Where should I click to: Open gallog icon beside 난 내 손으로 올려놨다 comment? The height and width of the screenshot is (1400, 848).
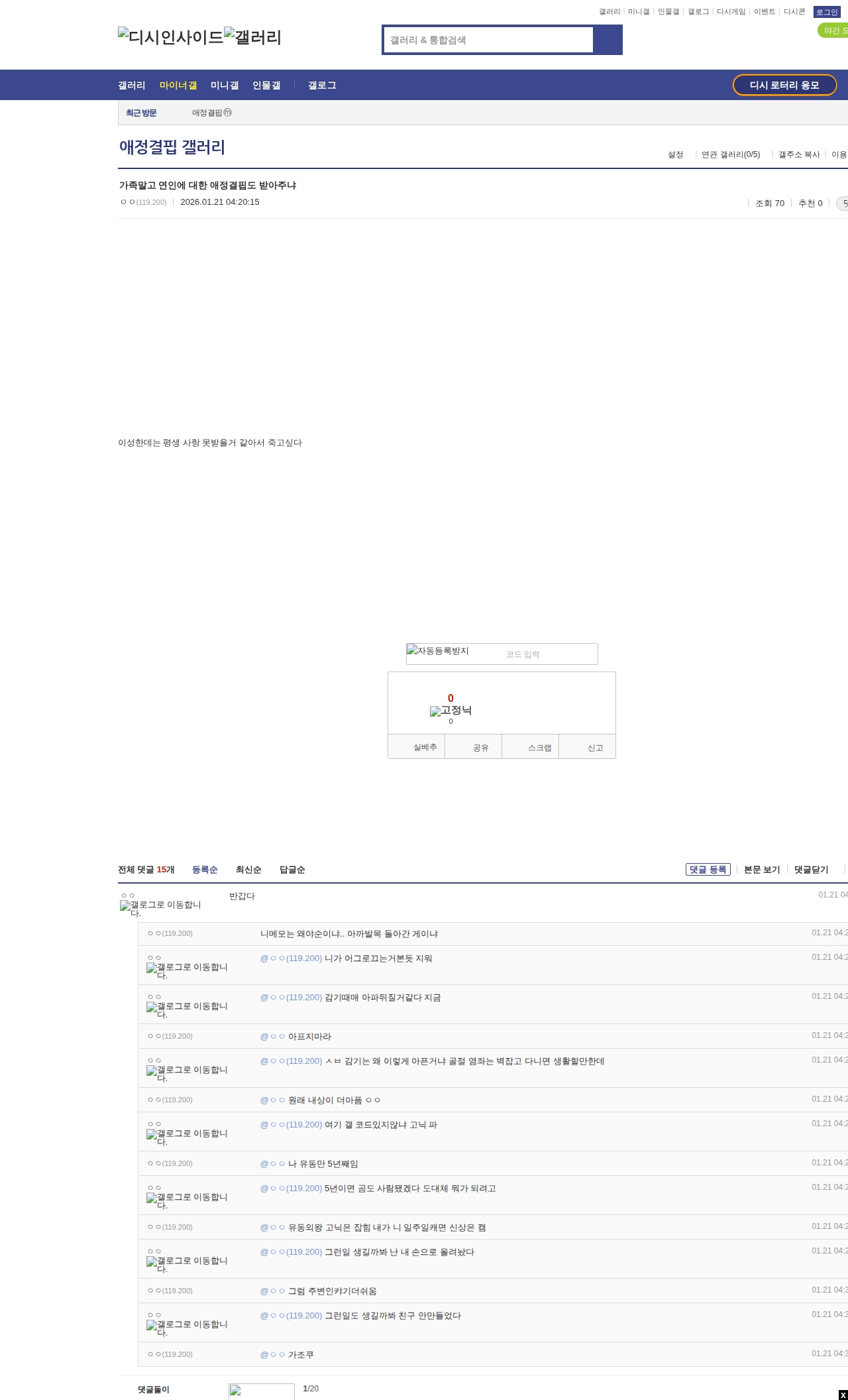pyautogui.click(x=187, y=1264)
